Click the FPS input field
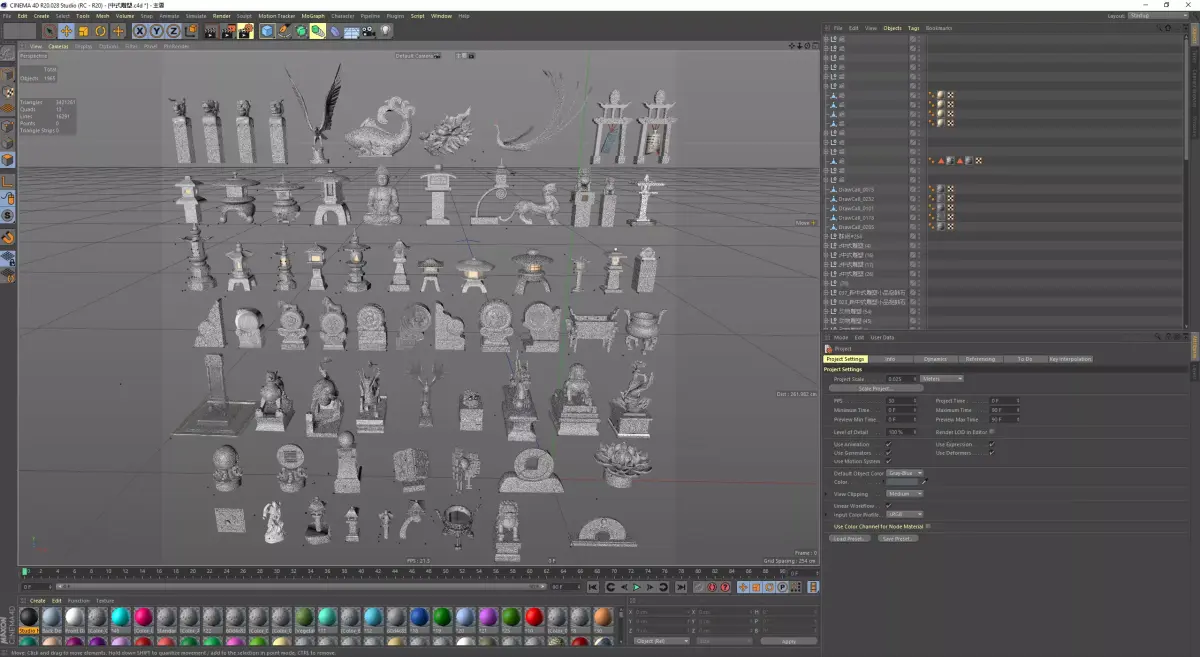Viewport: 1200px width, 657px height. coord(901,401)
